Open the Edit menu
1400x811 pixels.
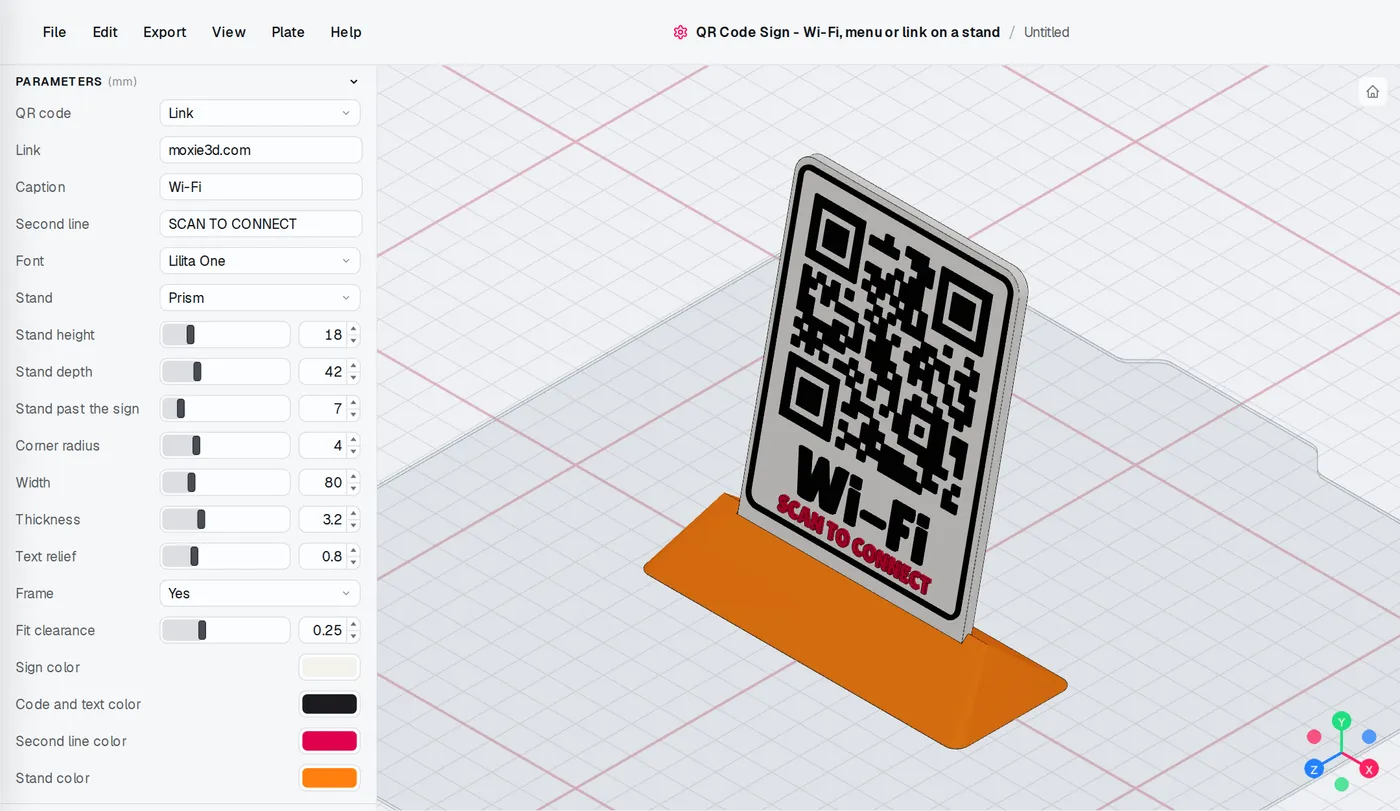click(x=105, y=32)
